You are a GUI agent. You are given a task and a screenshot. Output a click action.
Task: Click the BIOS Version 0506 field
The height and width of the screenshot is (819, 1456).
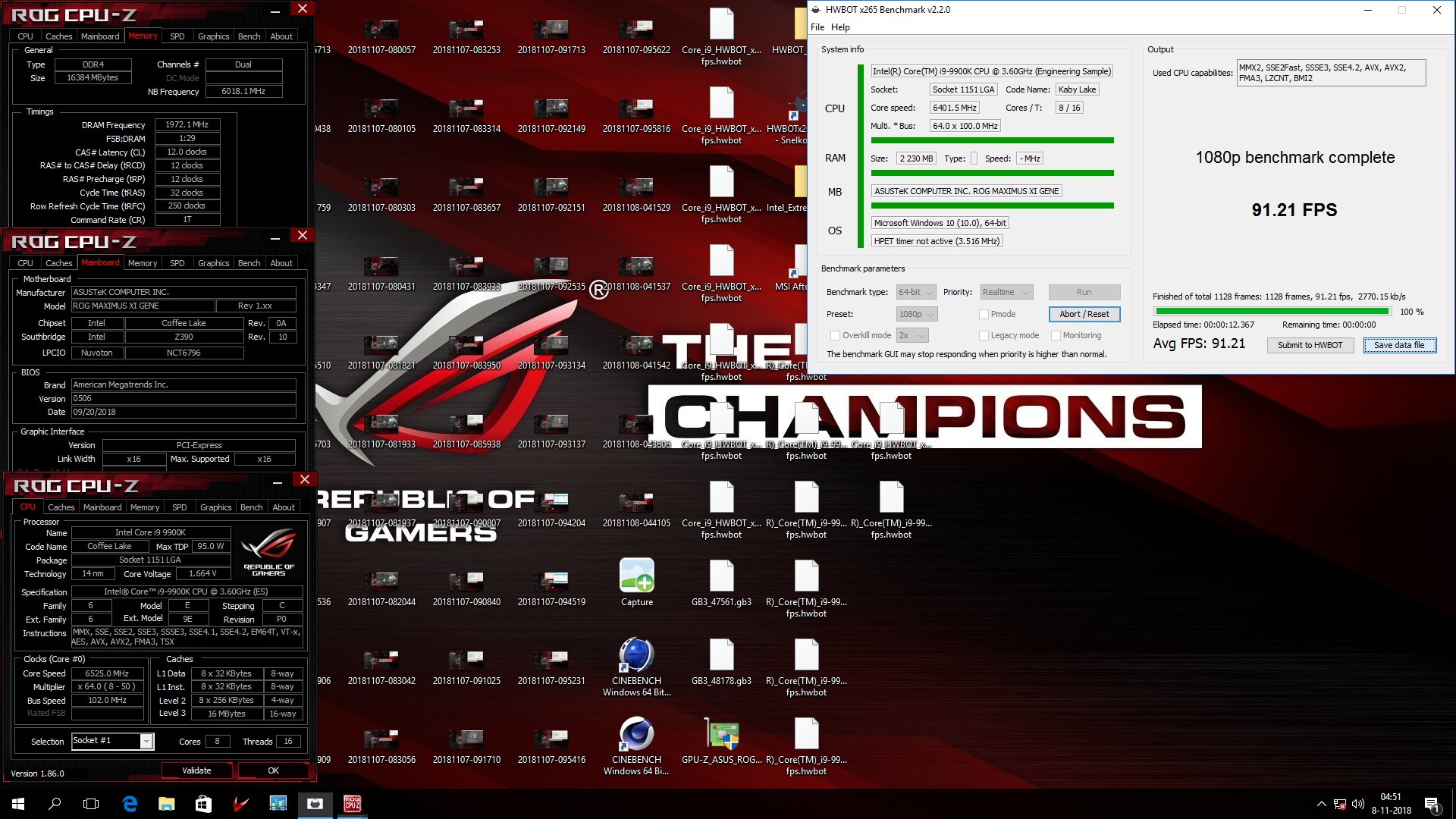[x=184, y=398]
